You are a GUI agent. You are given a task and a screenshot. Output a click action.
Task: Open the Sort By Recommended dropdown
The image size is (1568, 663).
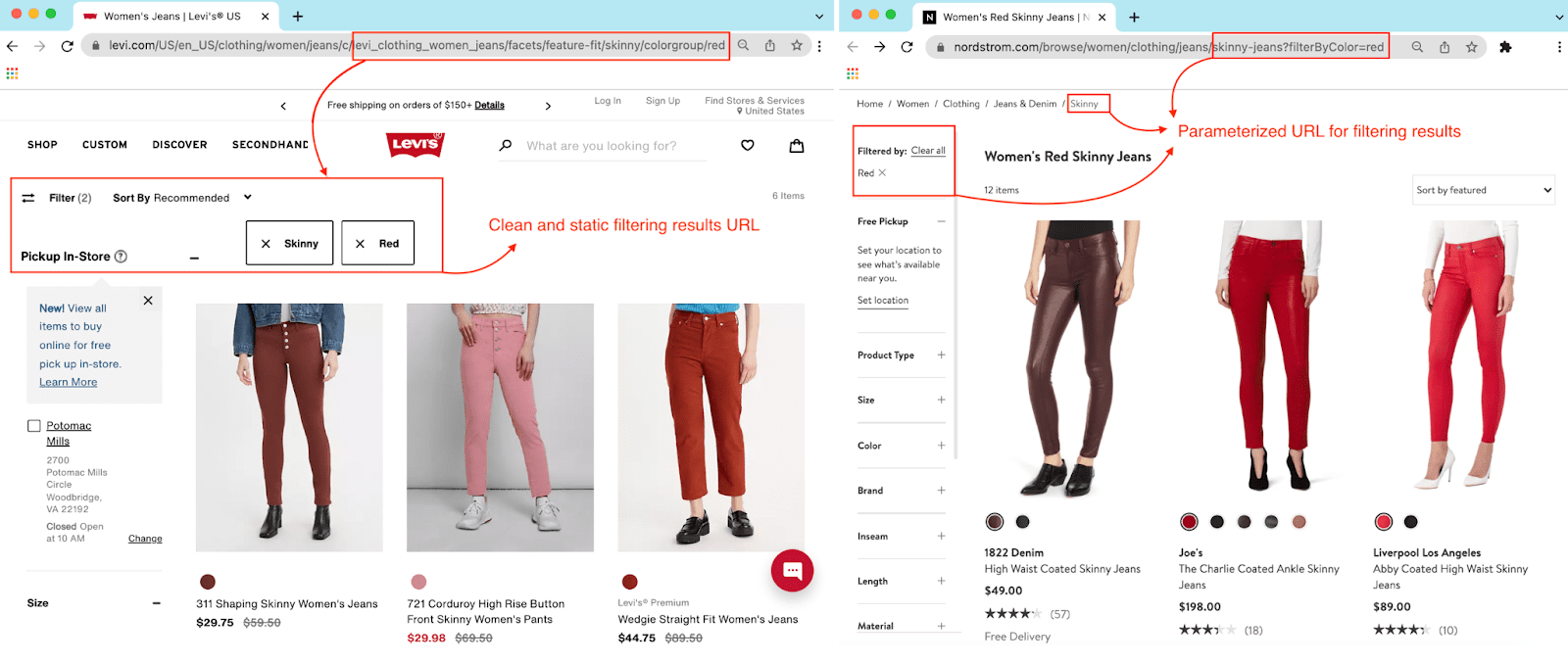point(182,198)
